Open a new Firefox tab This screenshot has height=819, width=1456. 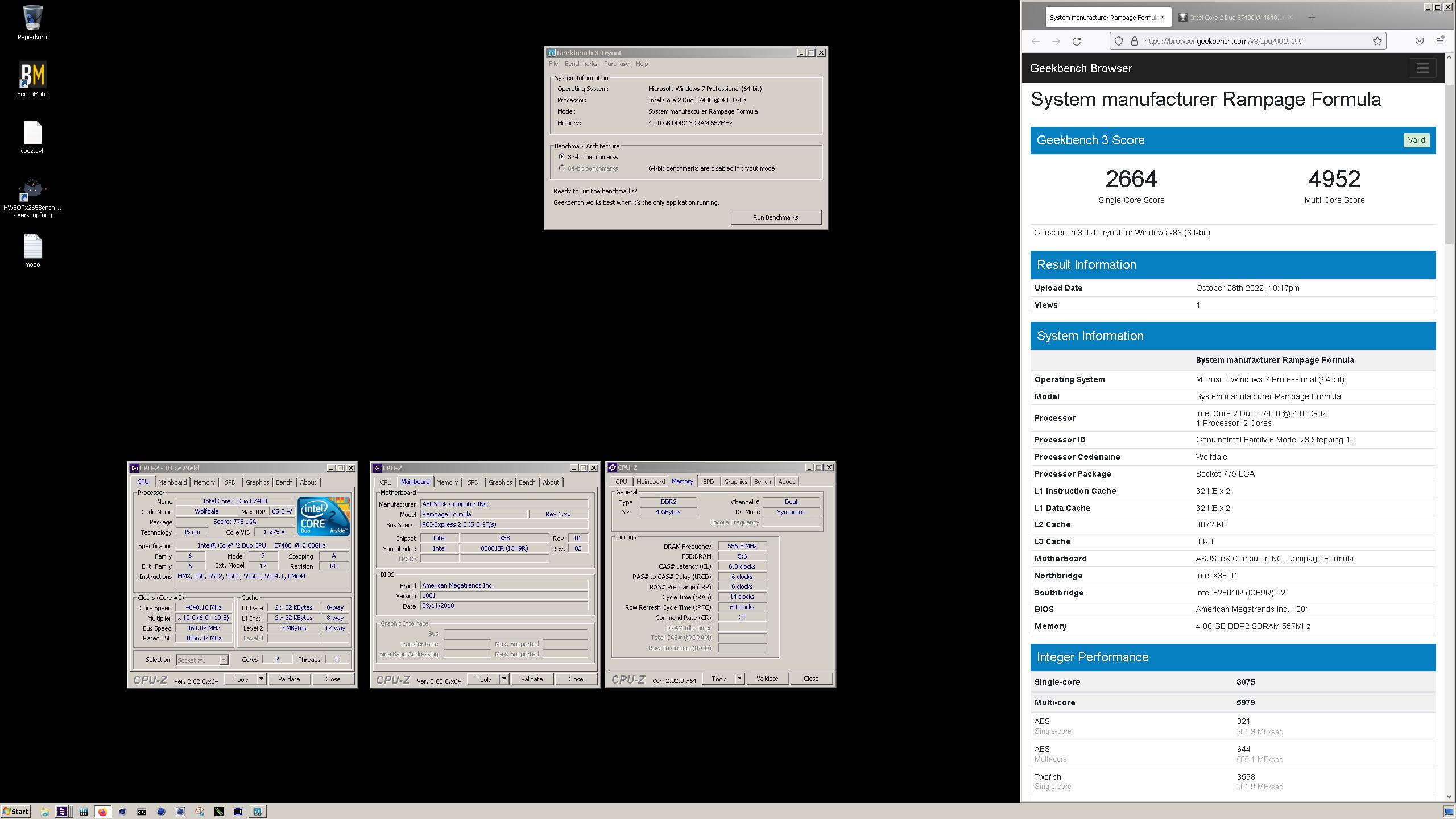1312,18
